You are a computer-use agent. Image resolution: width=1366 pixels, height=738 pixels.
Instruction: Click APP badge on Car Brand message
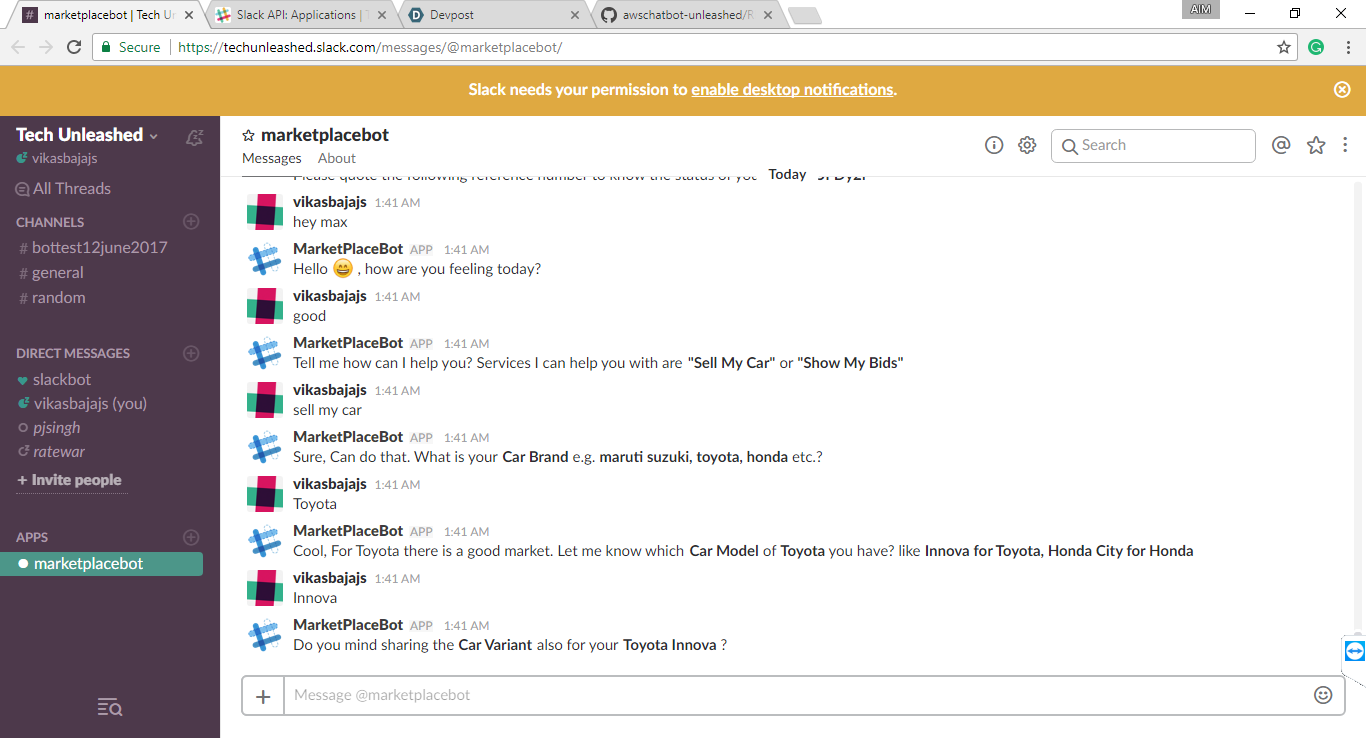coord(421,438)
